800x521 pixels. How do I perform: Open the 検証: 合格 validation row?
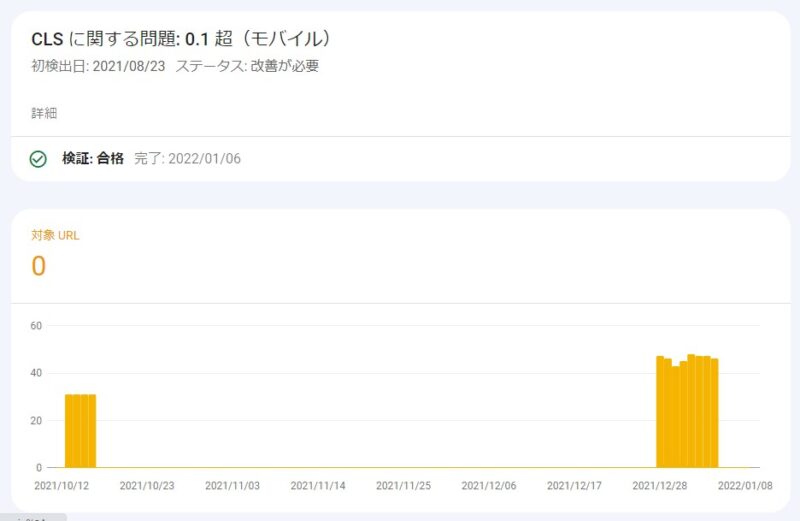pyautogui.click(x=93, y=158)
